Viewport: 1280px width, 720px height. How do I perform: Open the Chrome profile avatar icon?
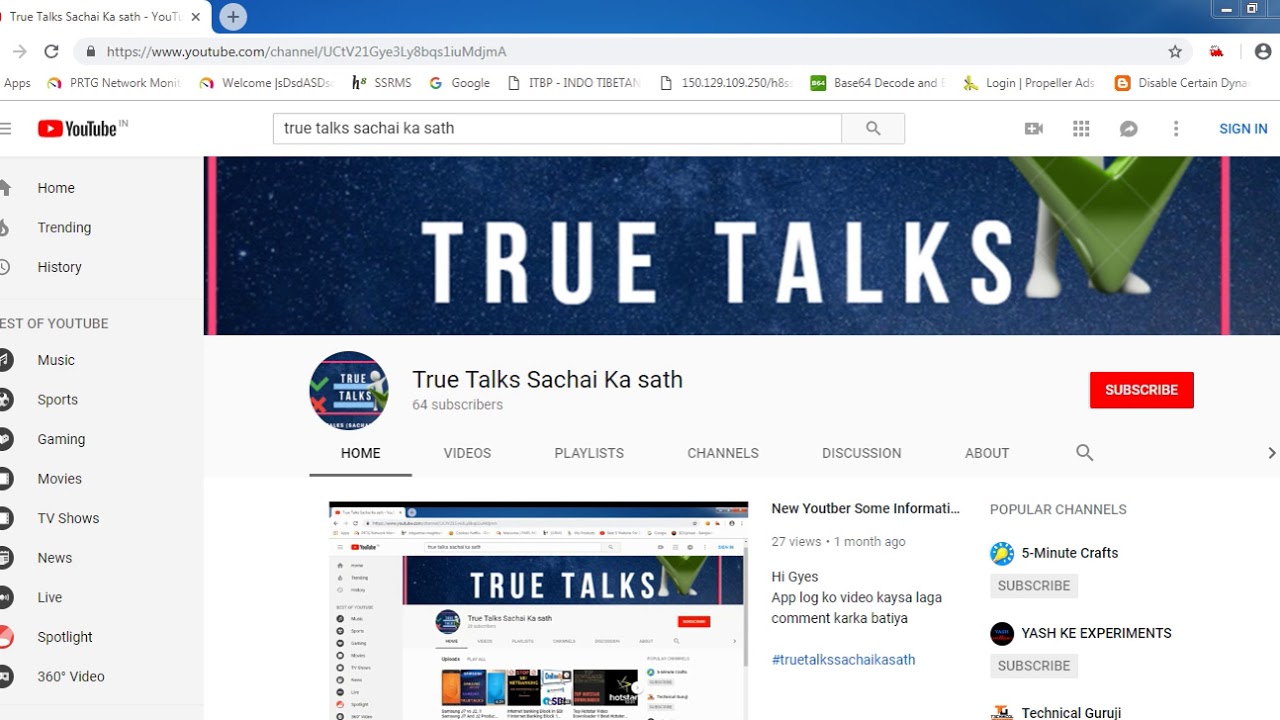click(x=1262, y=52)
